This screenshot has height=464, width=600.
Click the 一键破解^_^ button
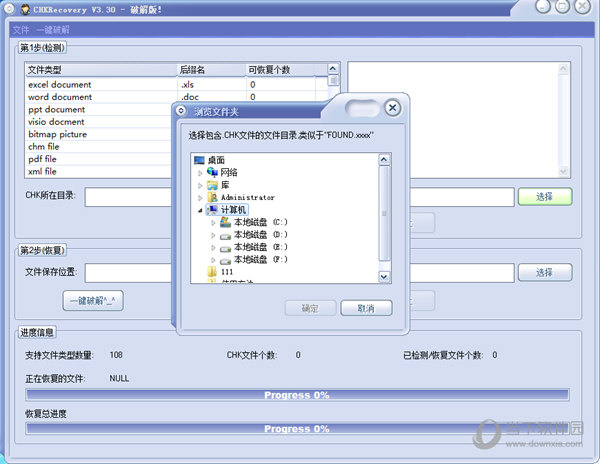point(93,301)
